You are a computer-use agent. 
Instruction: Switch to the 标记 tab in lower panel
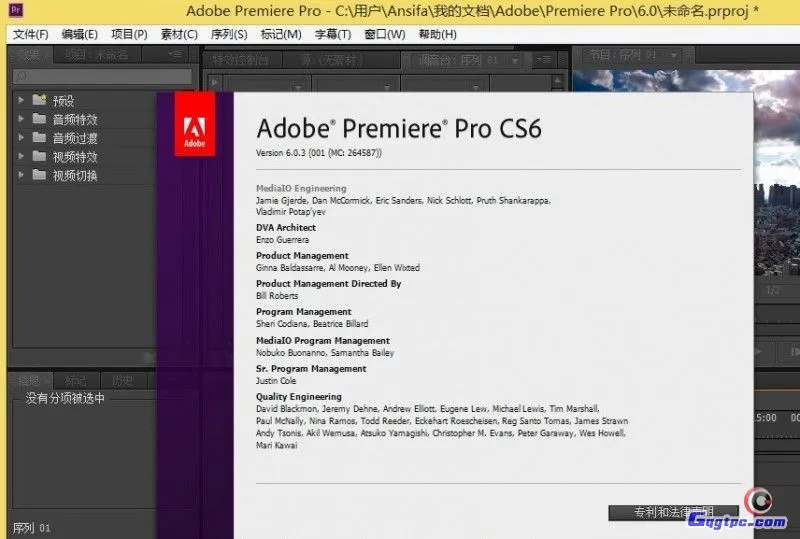click(x=76, y=381)
